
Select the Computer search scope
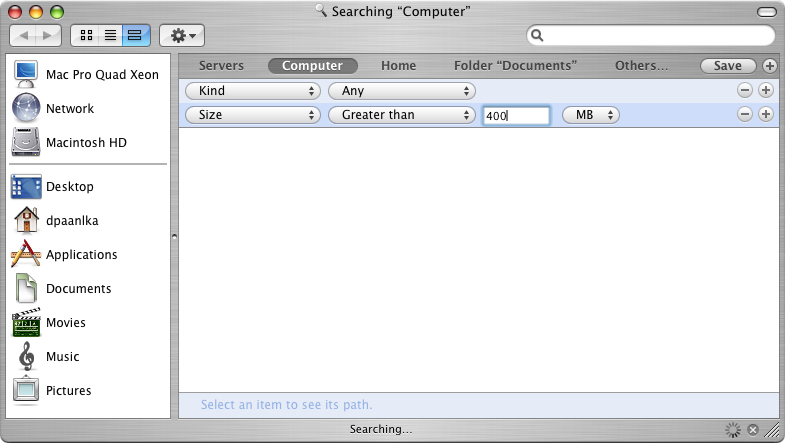[x=312, y=66]
